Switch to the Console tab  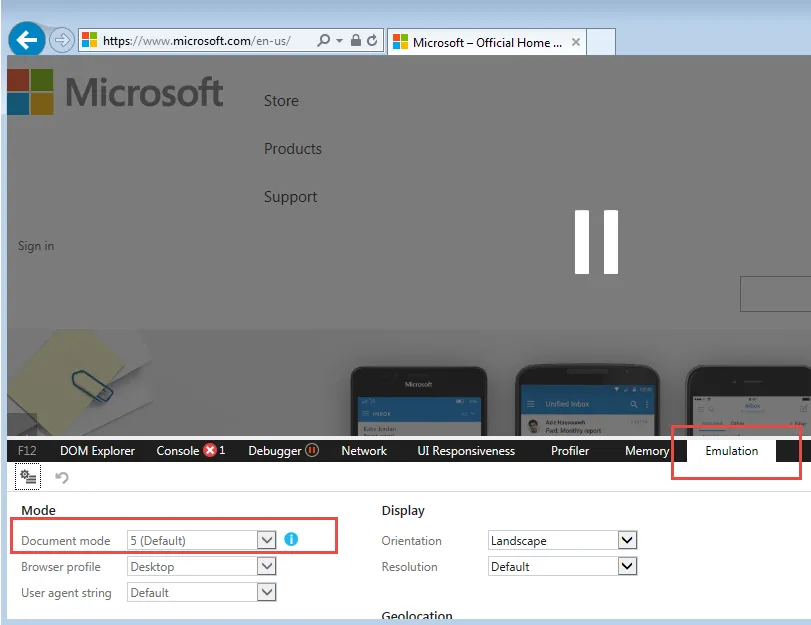click(x=177, y=451)
